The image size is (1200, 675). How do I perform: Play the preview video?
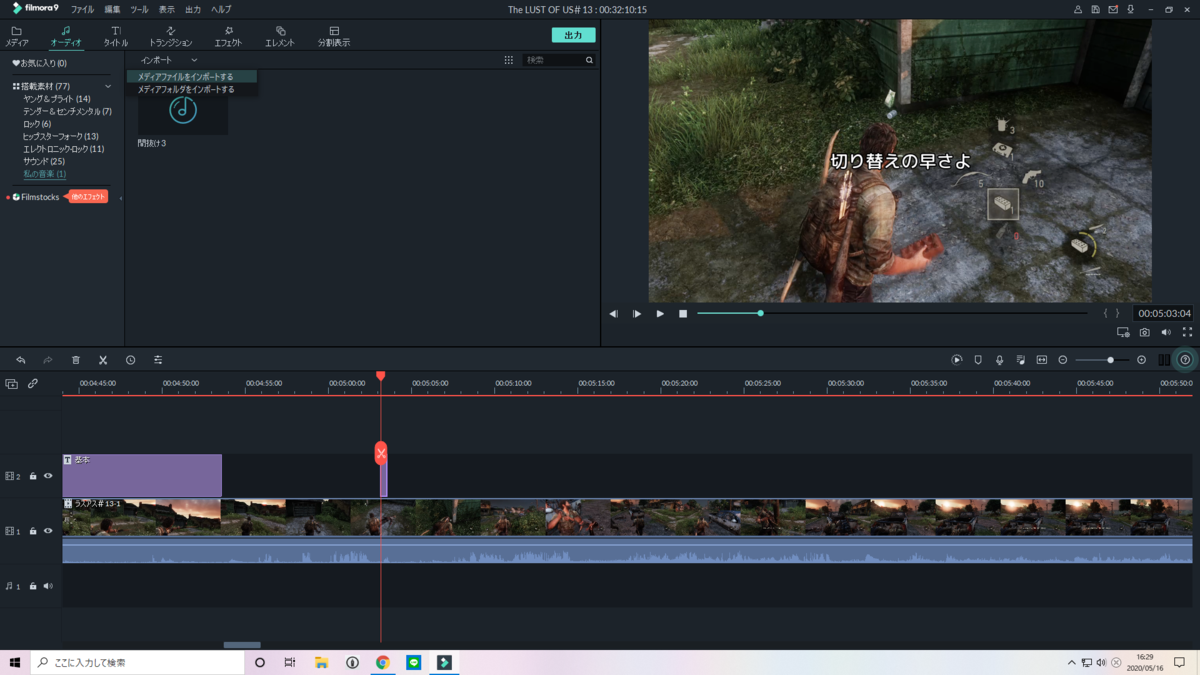click(x=660, y=314)
